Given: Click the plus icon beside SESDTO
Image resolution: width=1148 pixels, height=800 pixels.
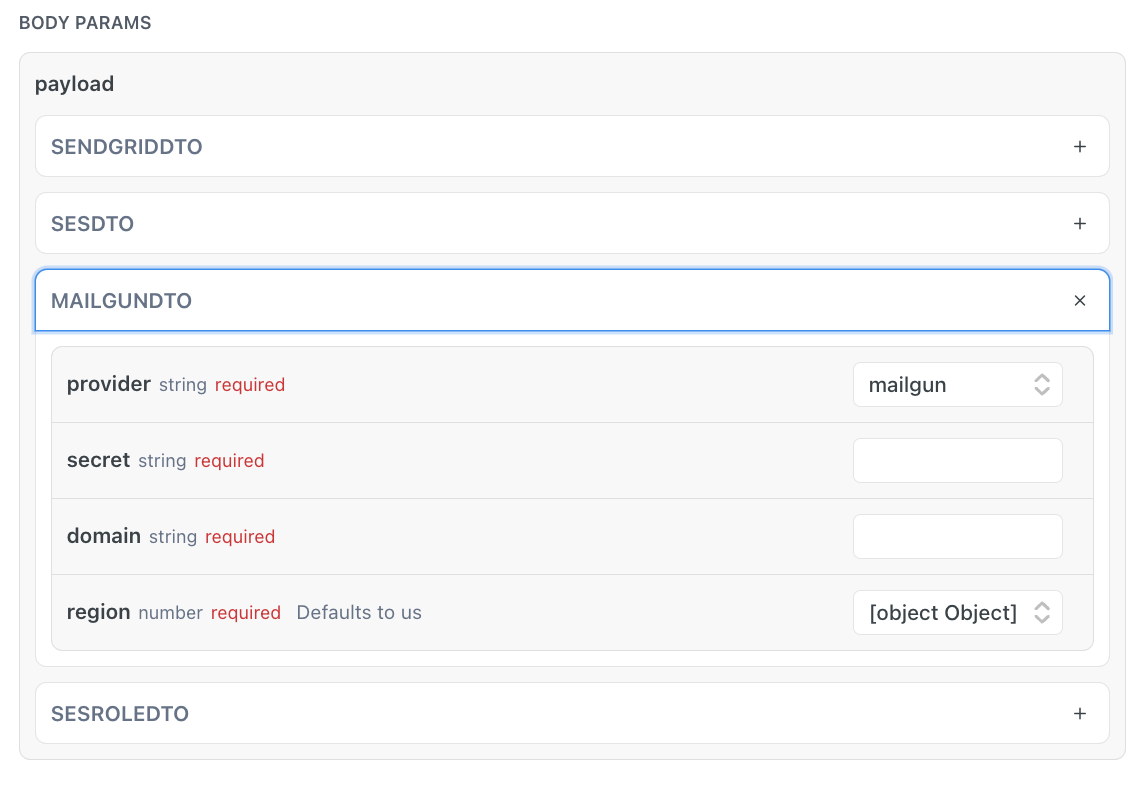Looking at the screenshot, I should point(1079,224).
